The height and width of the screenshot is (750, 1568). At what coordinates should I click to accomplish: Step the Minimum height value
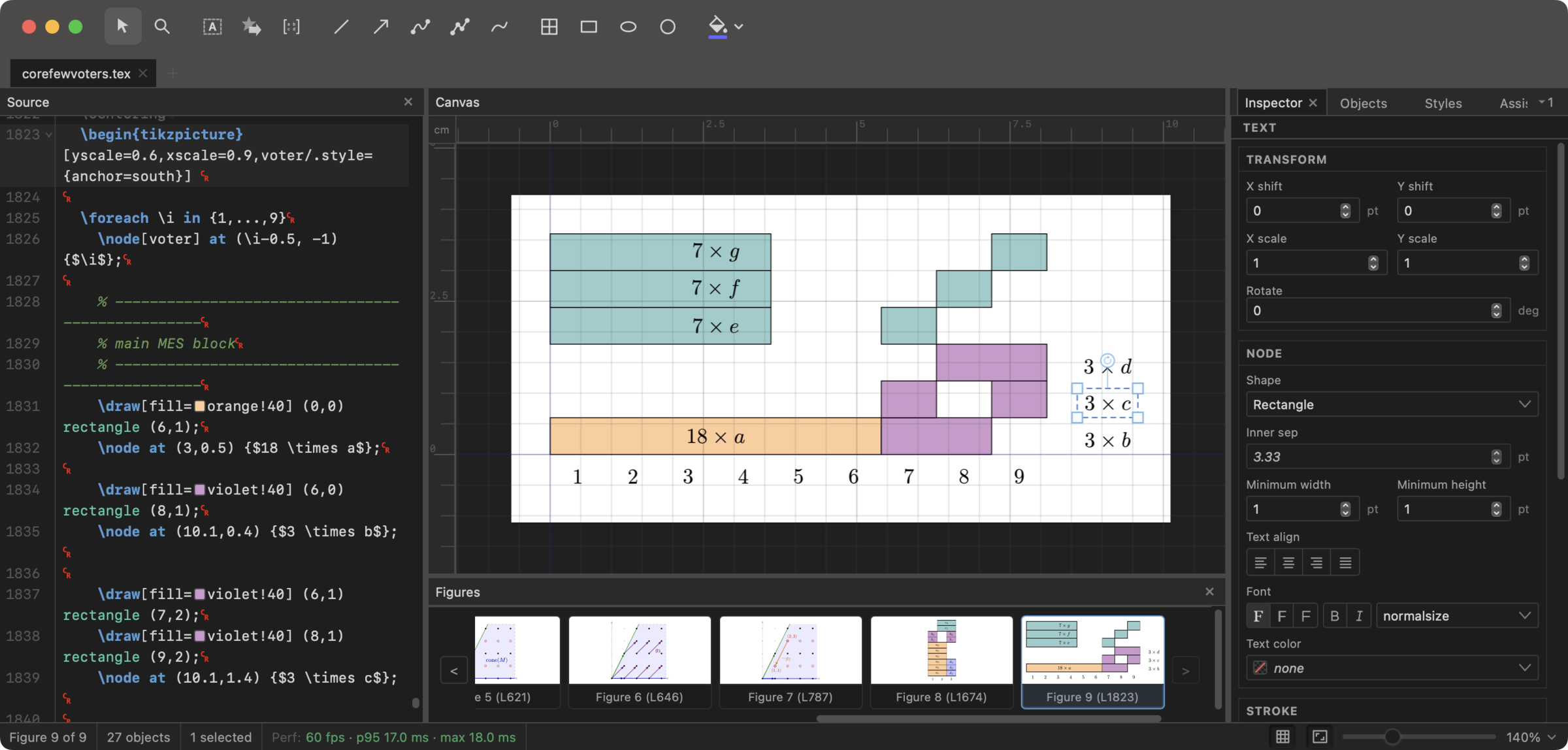pos(1496,509)
